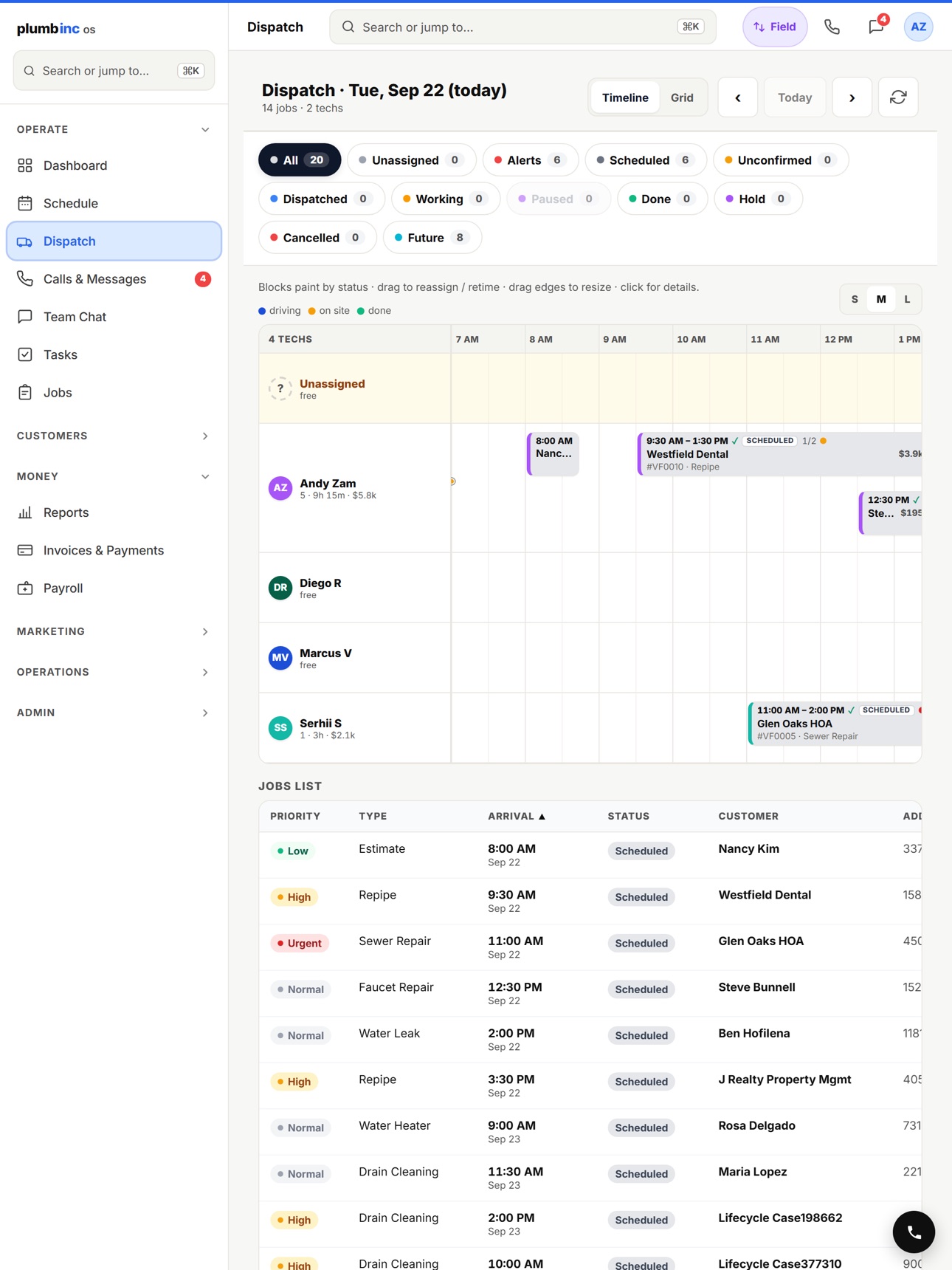Open Payroll in sidebar

coord(114,588)
